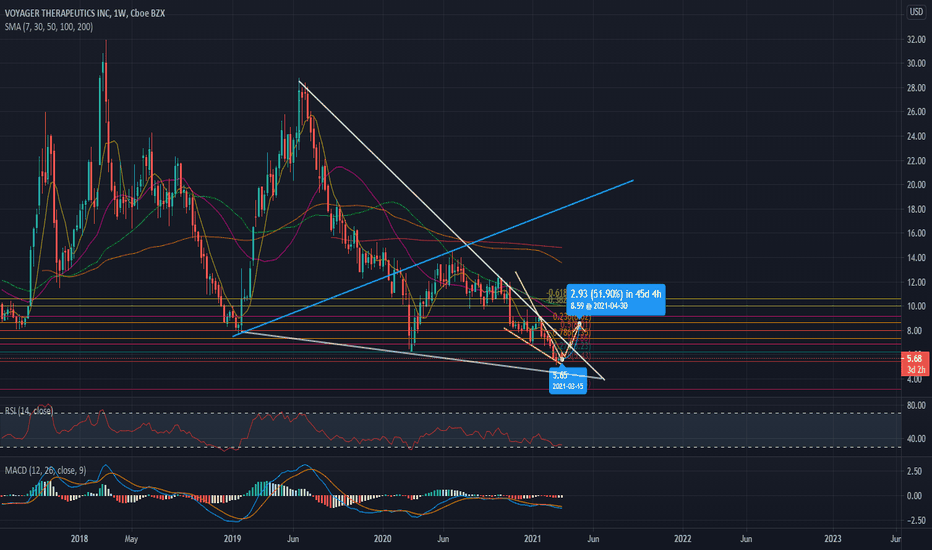Click 2018 on the time axis
The image size is (932, 550).
[x=79, y=539]
